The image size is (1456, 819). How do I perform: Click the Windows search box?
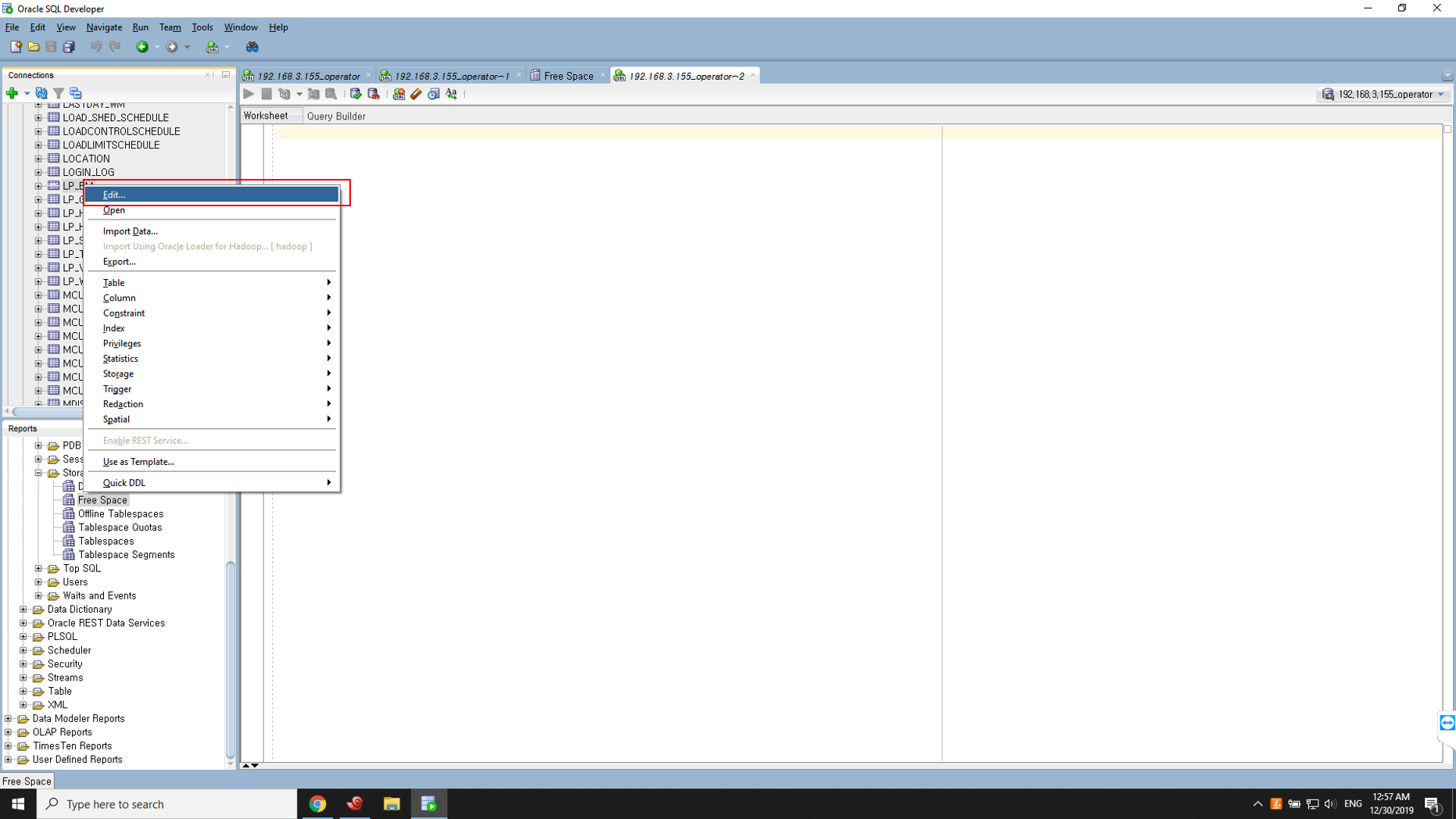pos(167,803)
